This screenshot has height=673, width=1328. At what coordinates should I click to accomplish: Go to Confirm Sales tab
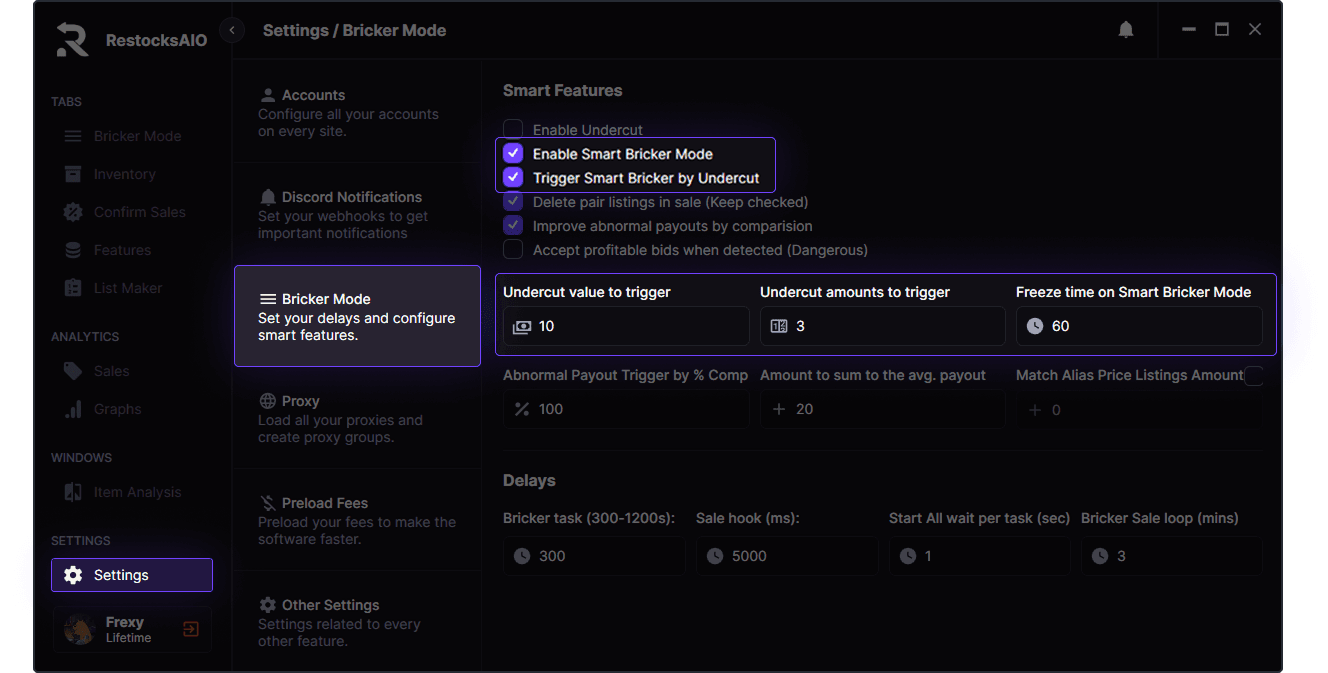pos(132,212)
